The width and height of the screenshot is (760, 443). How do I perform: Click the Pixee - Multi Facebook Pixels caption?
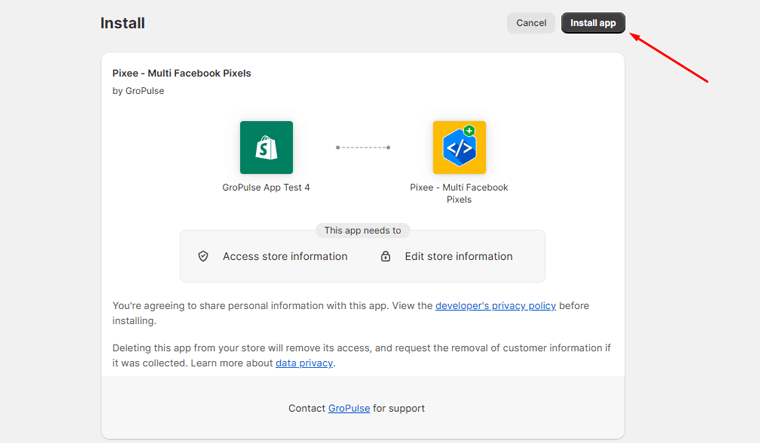pyautogui.click(x=459, y=193)
